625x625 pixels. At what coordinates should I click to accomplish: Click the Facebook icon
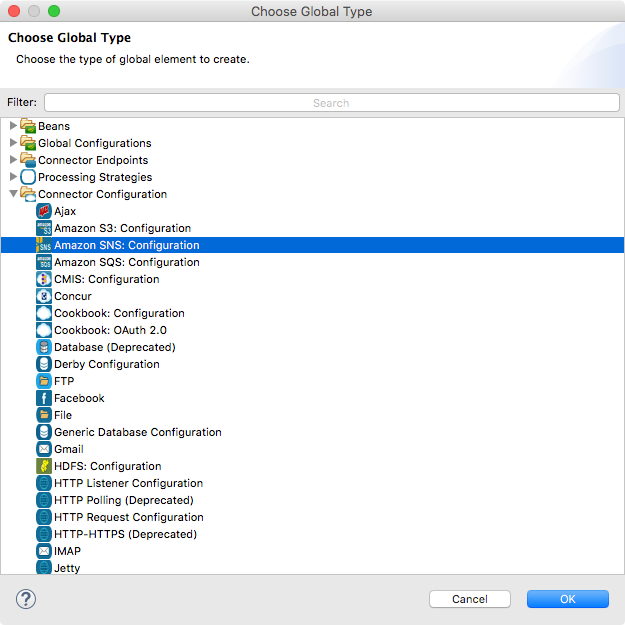tap(44, 398)
